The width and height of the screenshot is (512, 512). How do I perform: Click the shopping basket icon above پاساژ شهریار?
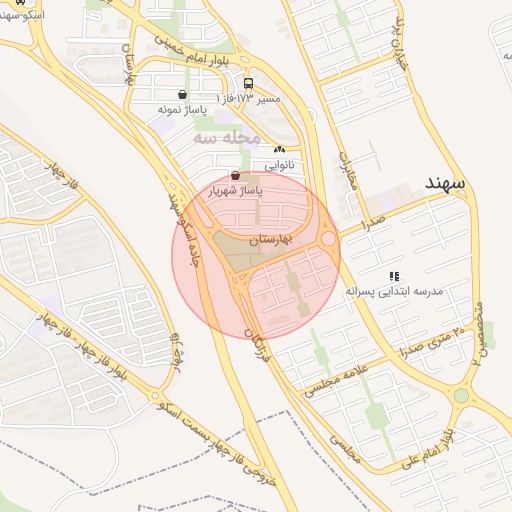[x=235, y=175]
